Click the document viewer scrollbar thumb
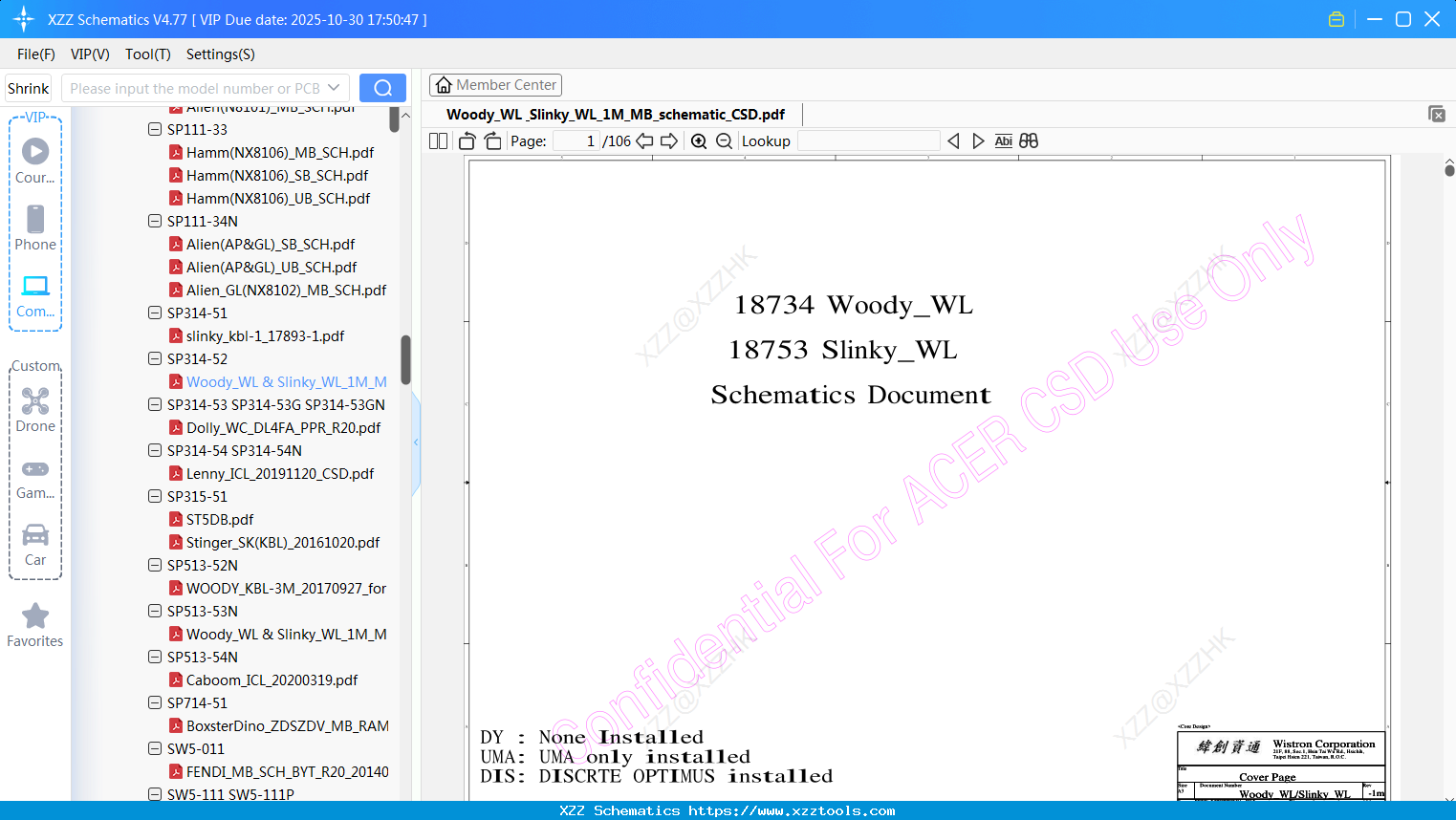This screenshot has height=820, width=1456. point(1449,170)
